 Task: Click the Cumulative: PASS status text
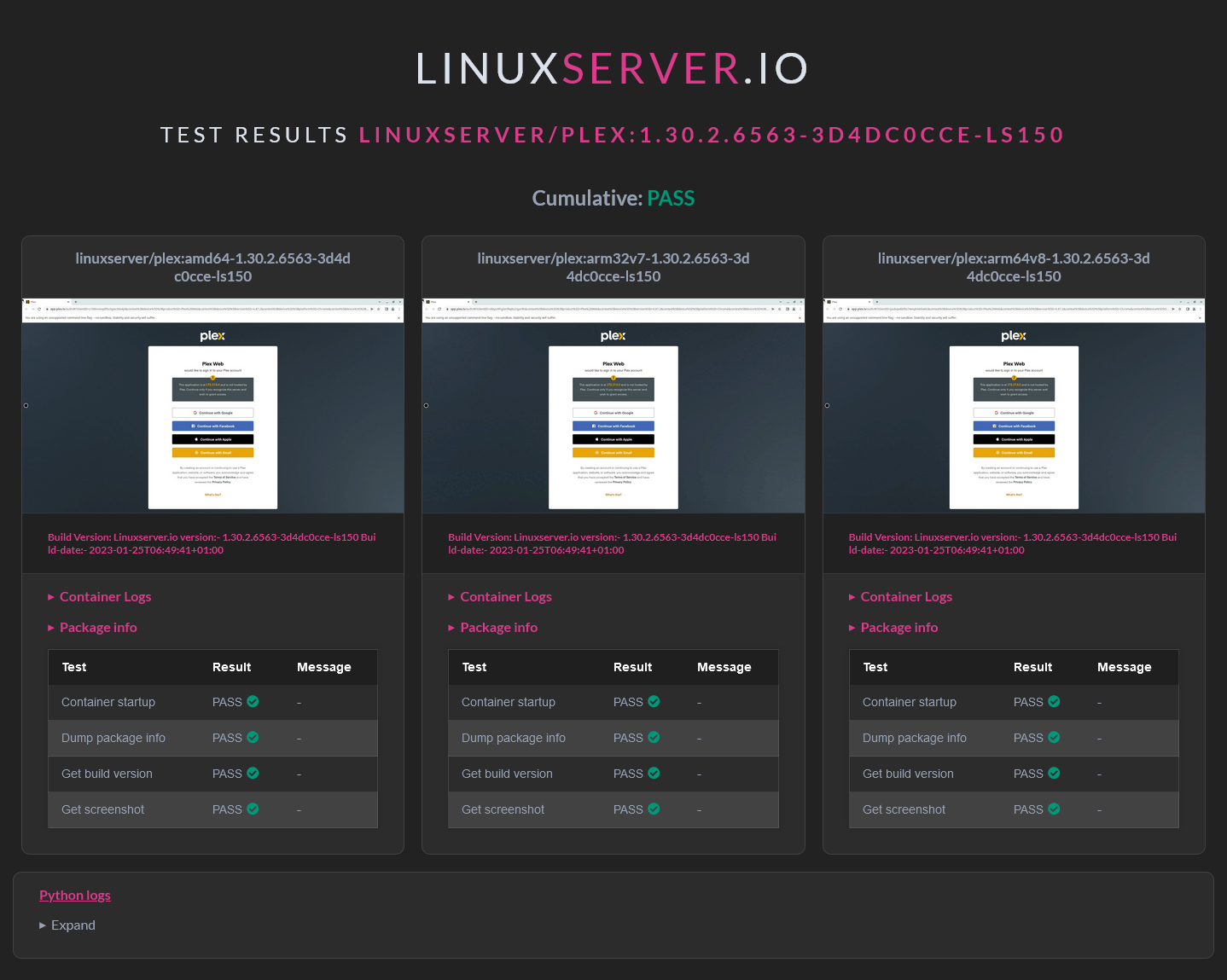click(x=613, y=198)
